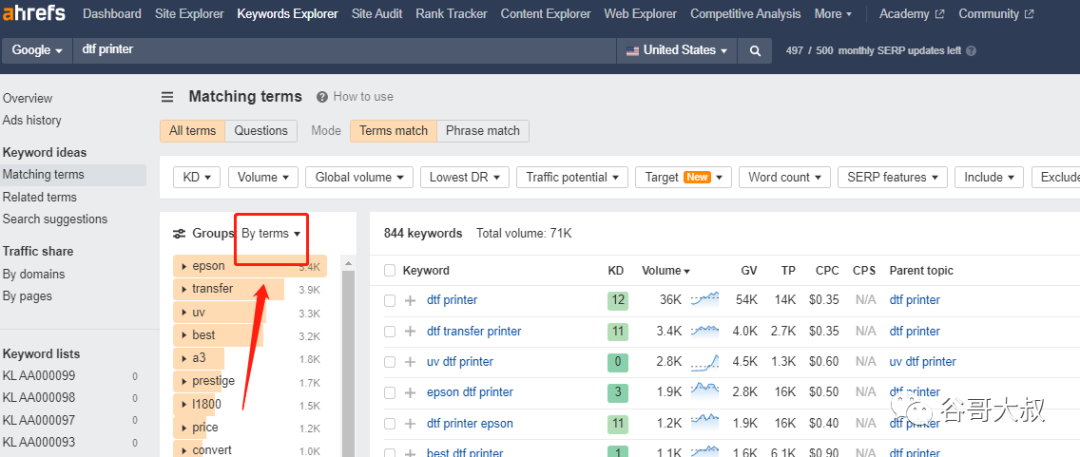Click plus icon next to dtf printer epson
The width and height of the screenshot is (1080, 457).
411,423
